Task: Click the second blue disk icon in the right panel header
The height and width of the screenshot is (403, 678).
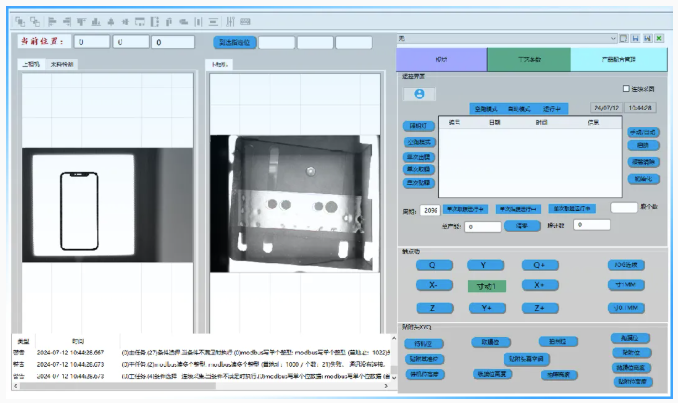Action: point(647,38)
